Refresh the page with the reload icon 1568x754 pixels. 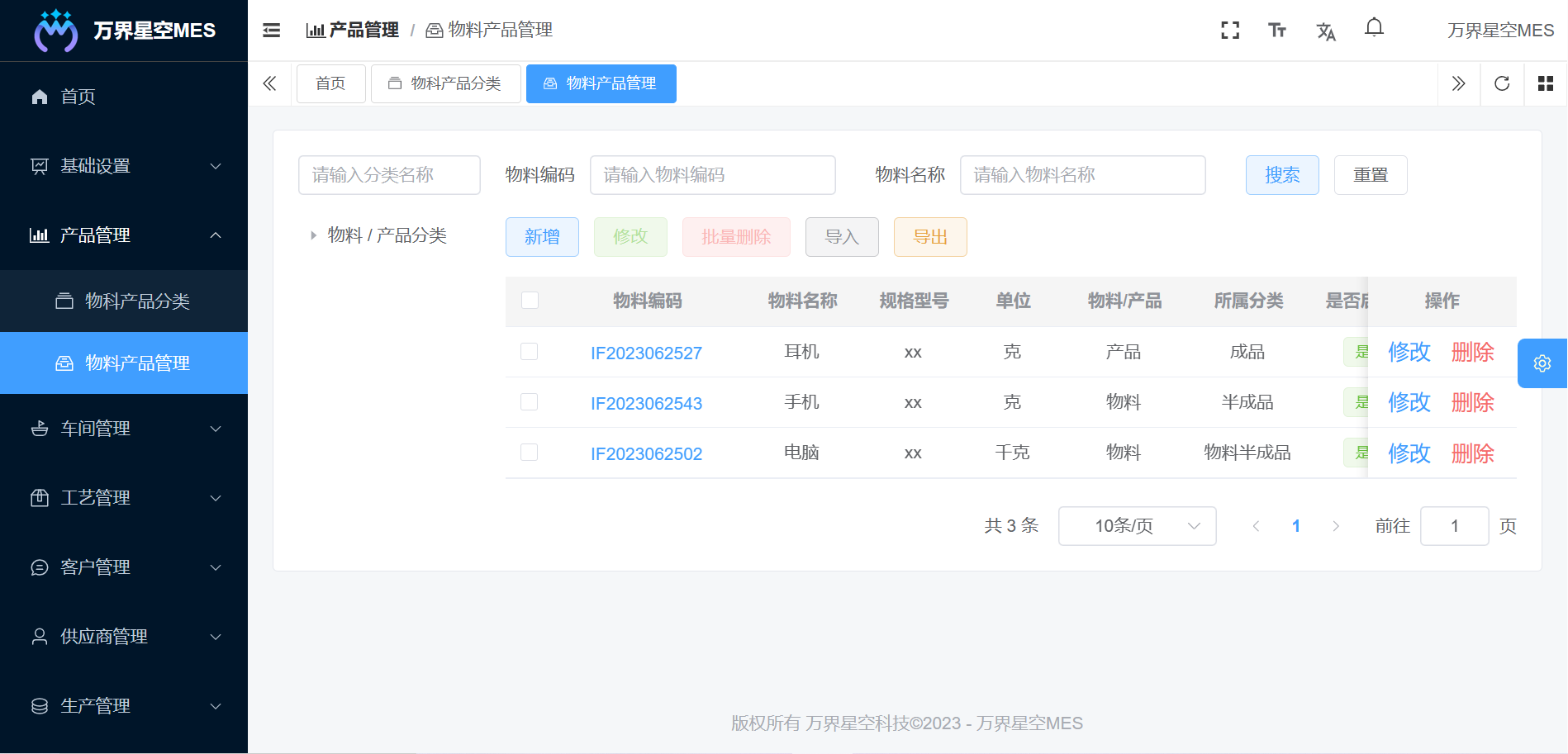tap(1501, 83)
